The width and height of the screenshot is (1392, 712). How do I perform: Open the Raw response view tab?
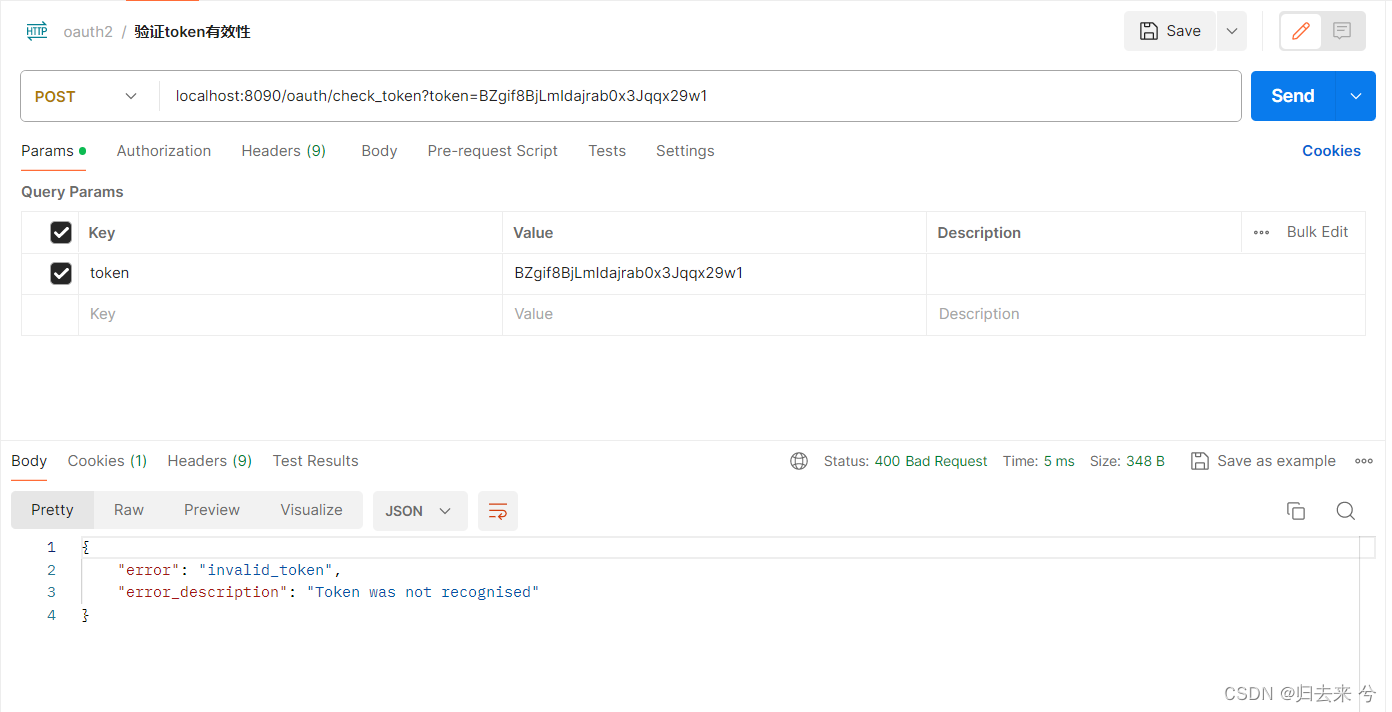point(128,510)
